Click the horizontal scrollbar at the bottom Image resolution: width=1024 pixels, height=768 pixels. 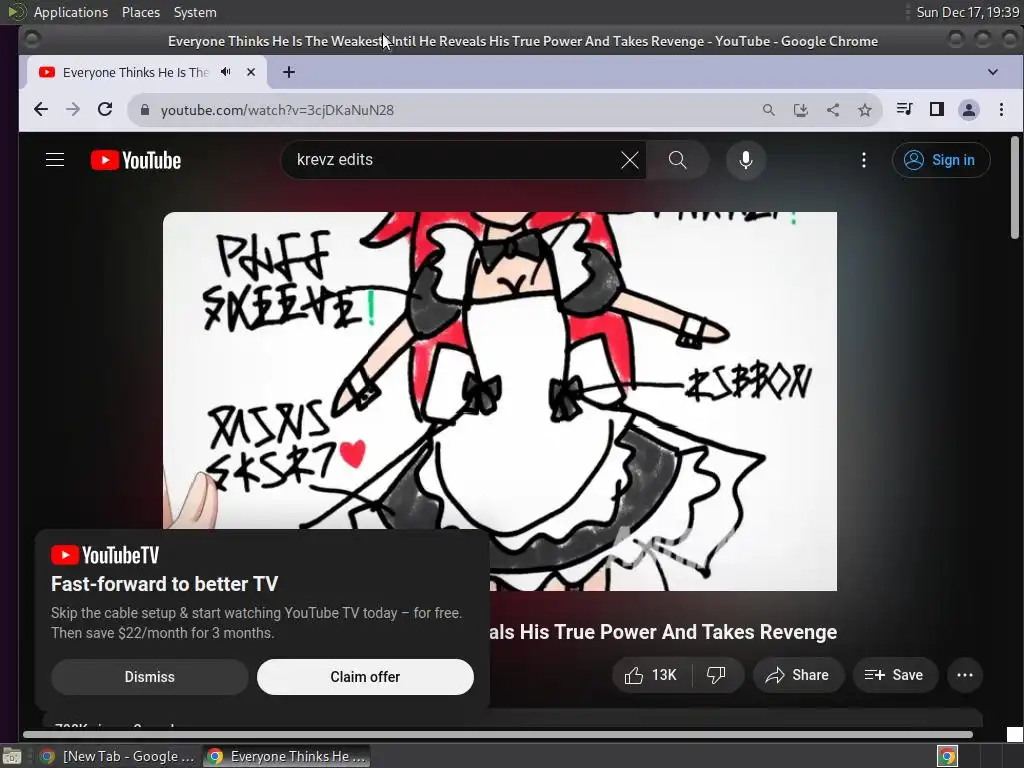pos(498,735)
